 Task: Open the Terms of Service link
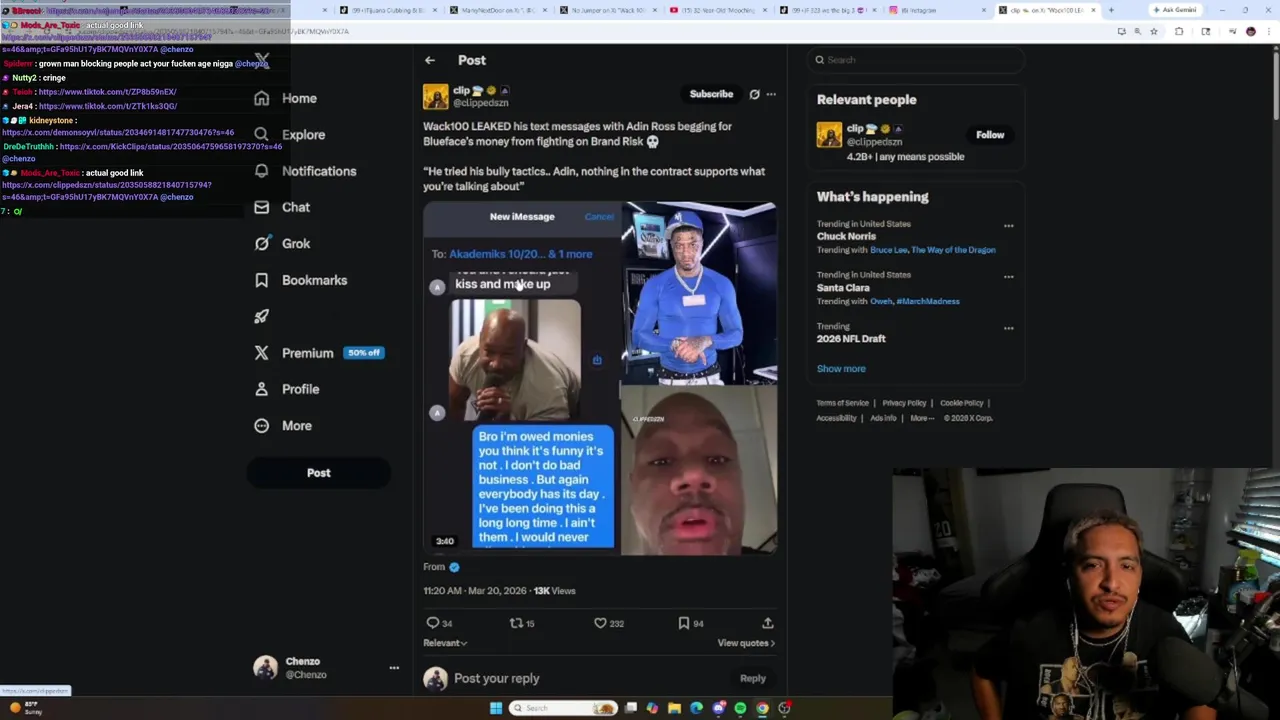843,403
